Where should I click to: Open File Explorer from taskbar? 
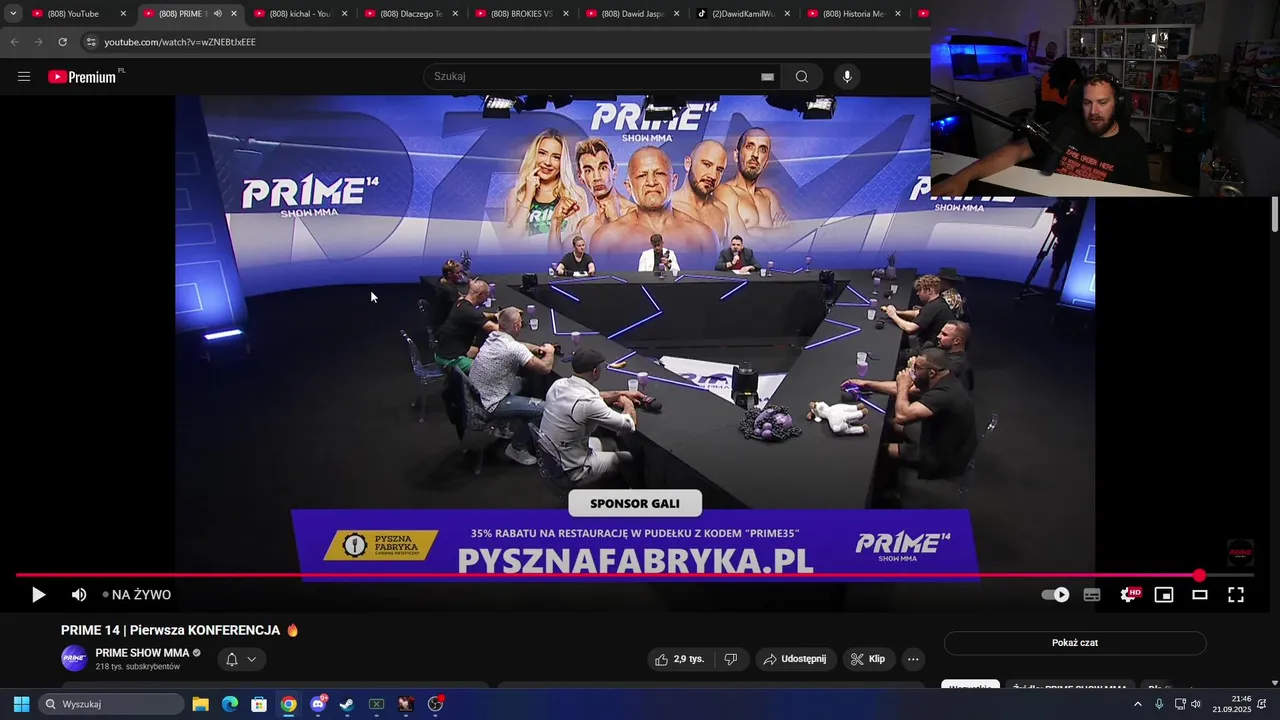[200, 704]
